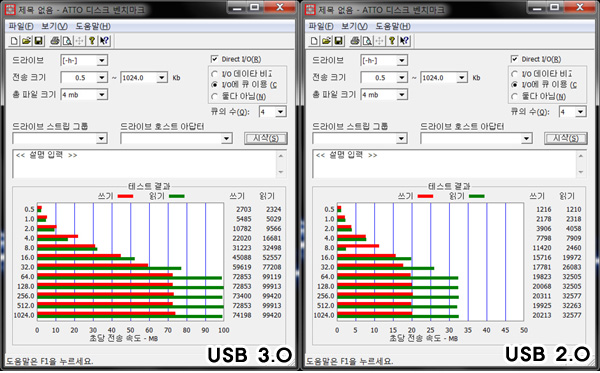Click Print icon in left window toolbar
This screenshot has height=373, width=600.
[55, 41]
